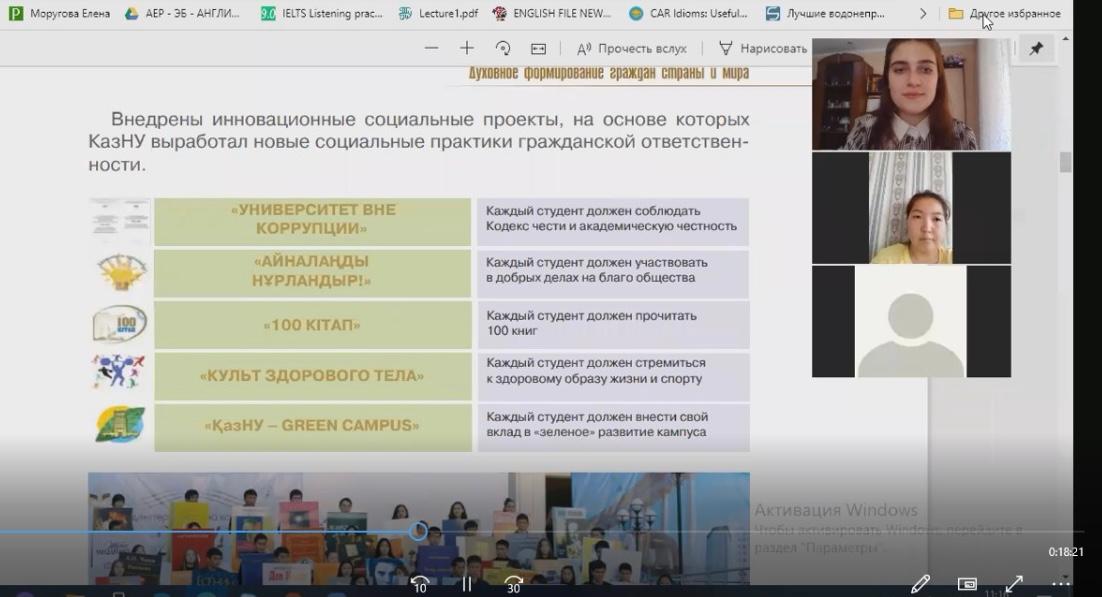1102x597 pixels.
Task: Enable mini view picture-in-picture mode
Action: (967, 584)
